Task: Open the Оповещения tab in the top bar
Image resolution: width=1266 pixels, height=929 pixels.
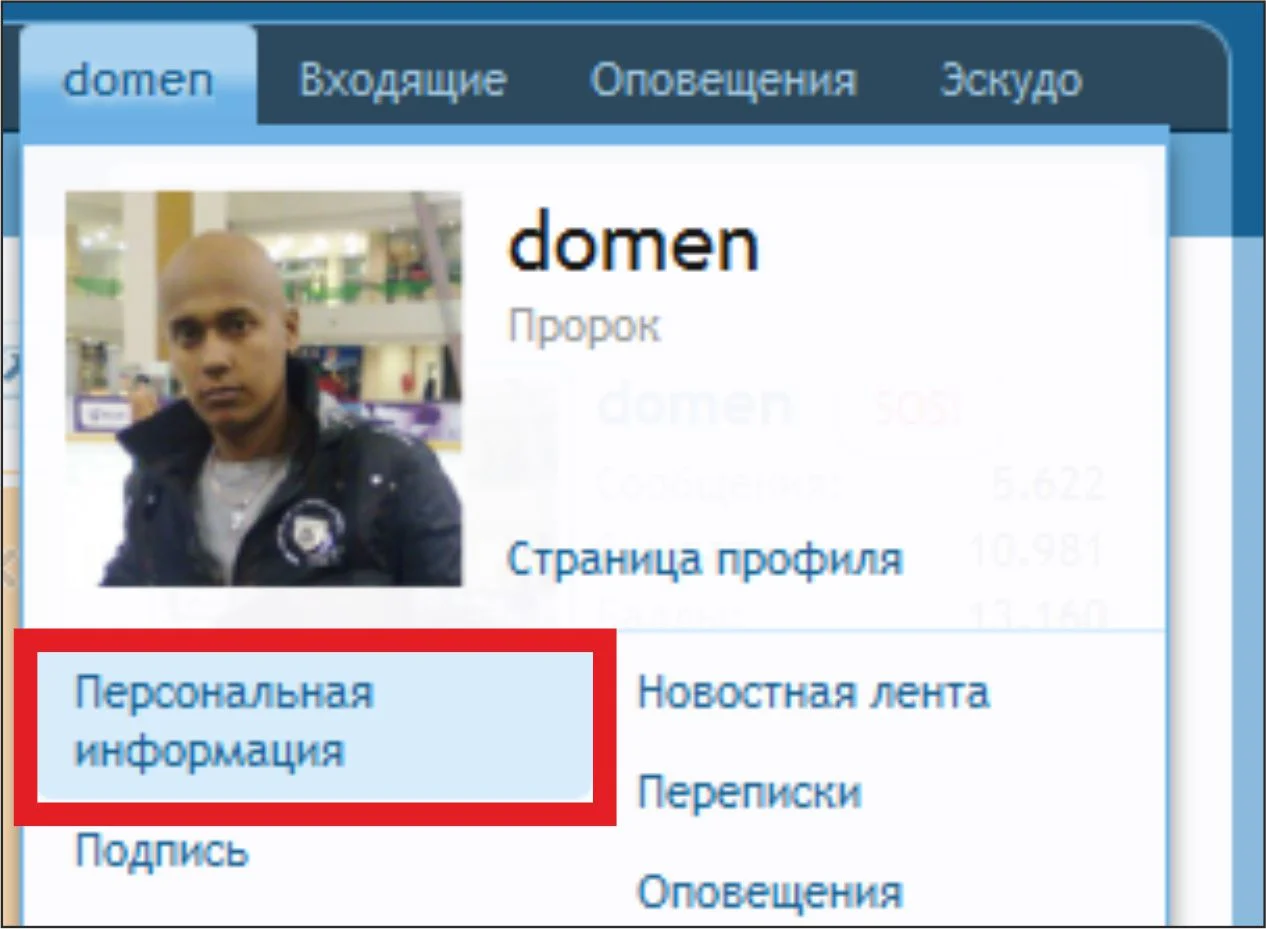Action: [723, 79]
